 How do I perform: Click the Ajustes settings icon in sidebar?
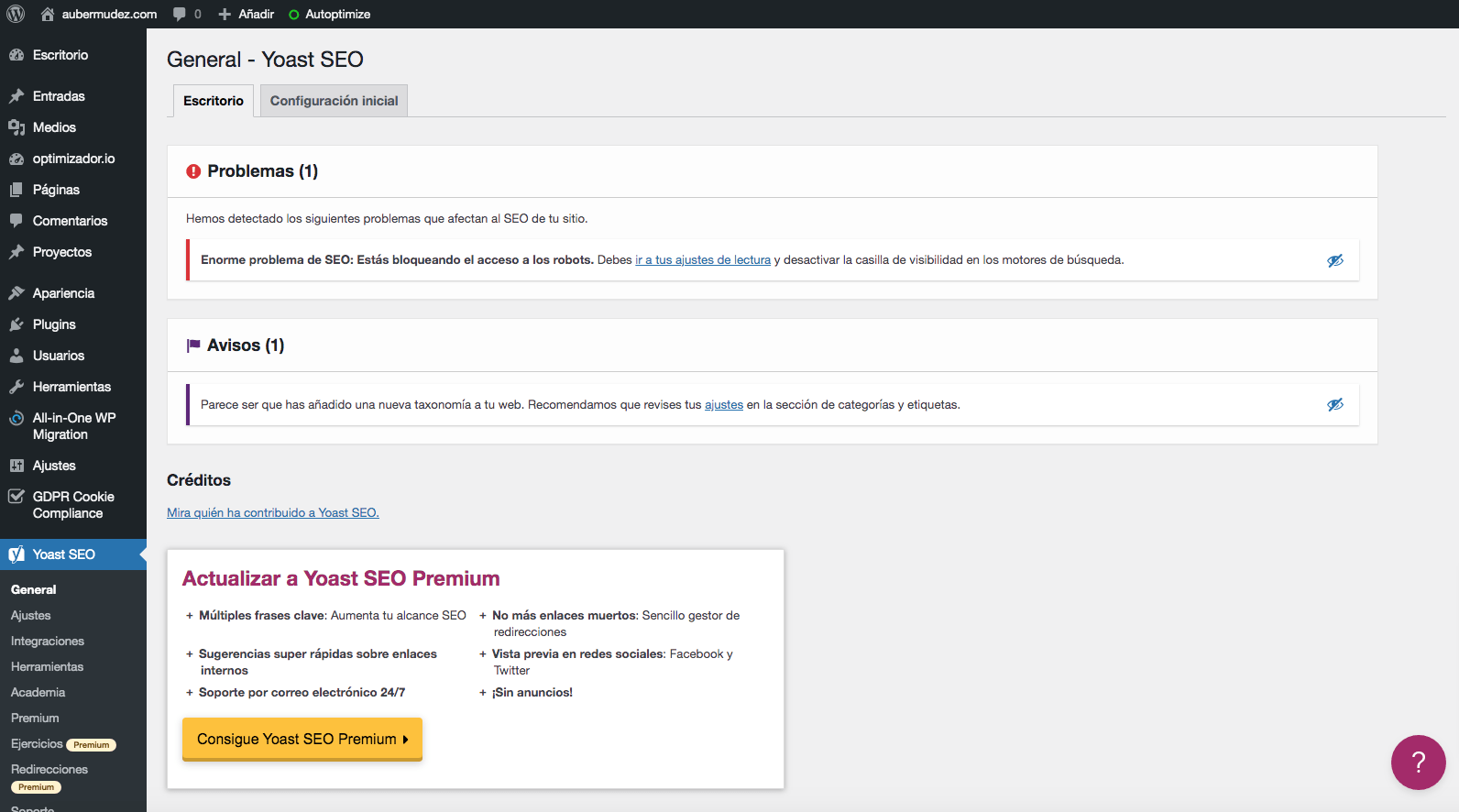(16, 466)
